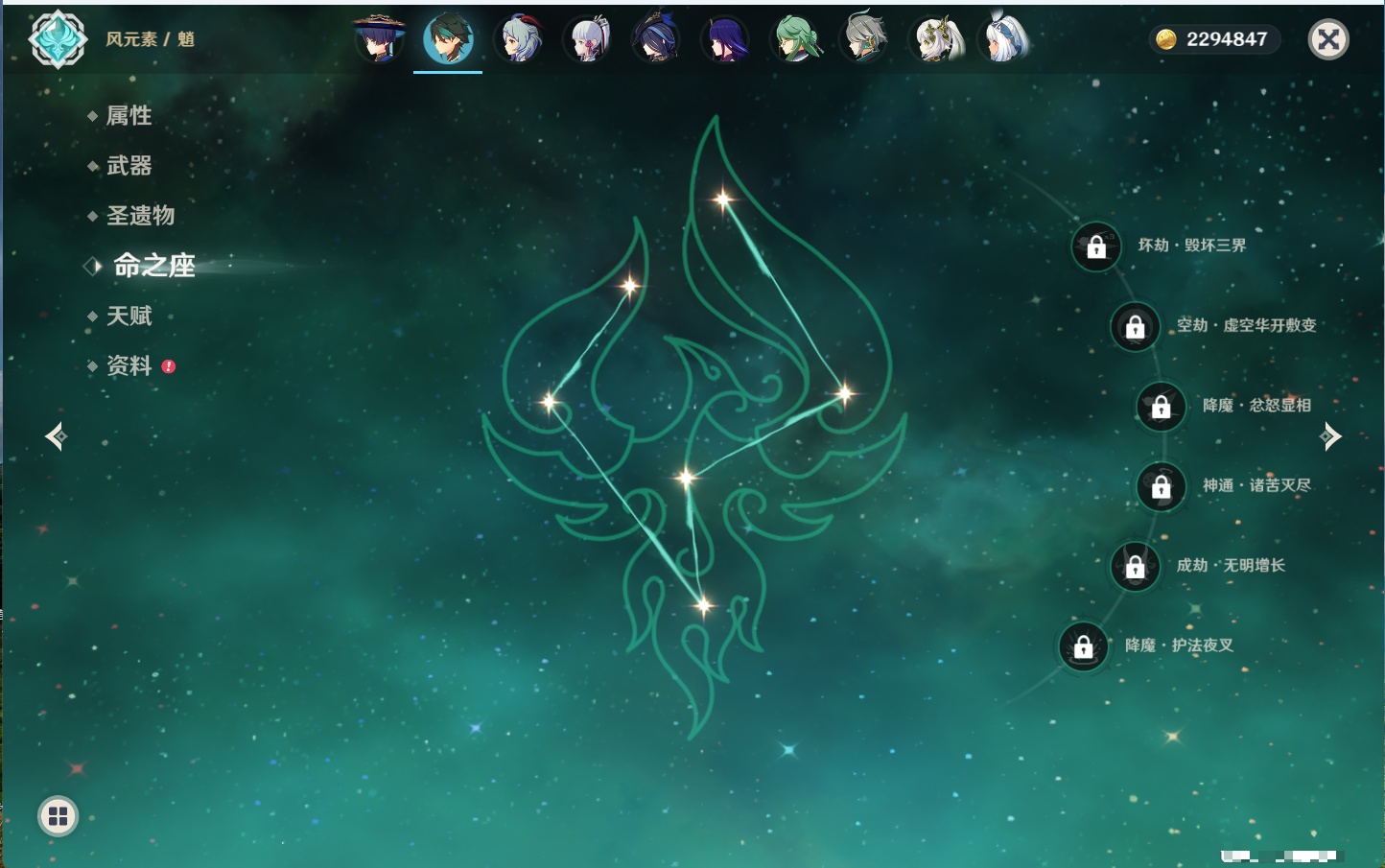This screenshot has width=1385, height=868.
Task: Open the 武器 weapon tab
Action: pyautogui.click(x=129, y=166)
